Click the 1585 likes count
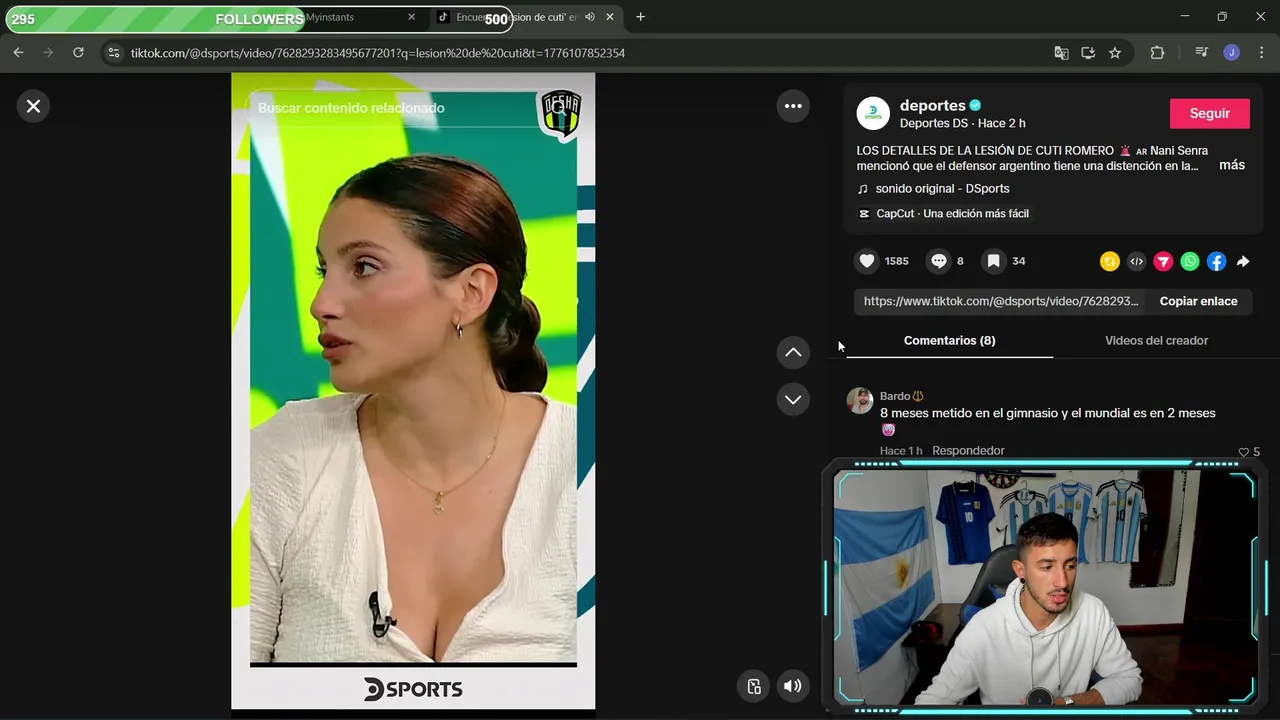The width and height of the screenshot is (1280, 720). point(896,261)
